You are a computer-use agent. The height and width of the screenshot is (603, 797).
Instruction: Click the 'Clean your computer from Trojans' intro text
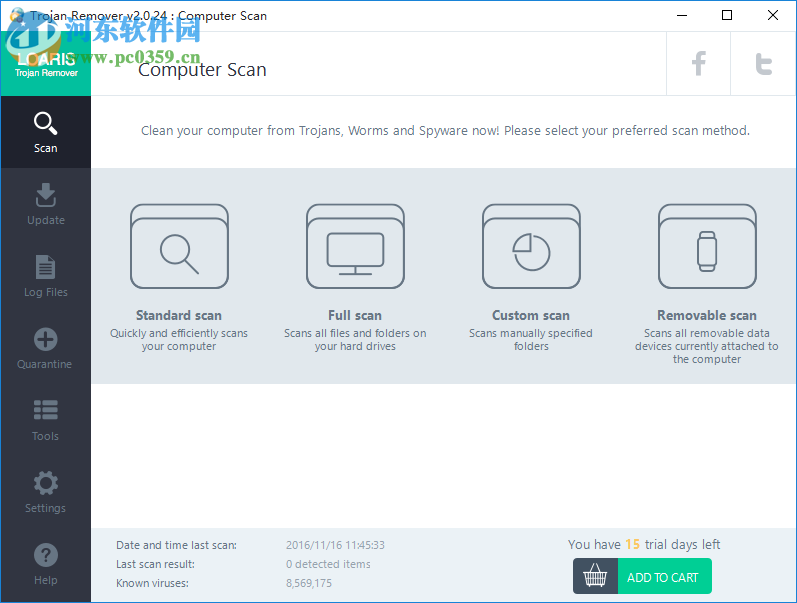coord(445,131)
